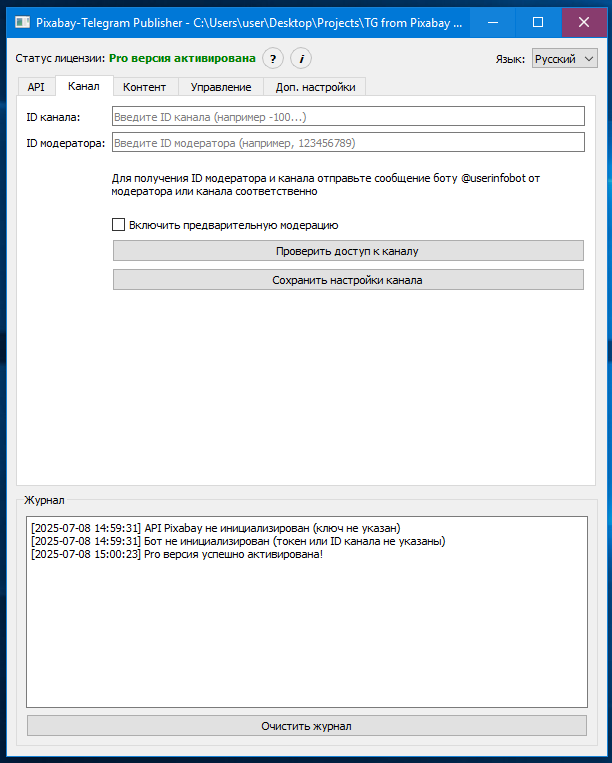
Task: Select log line "API Pixabay не инициализирован"
Action: click(216, 528)
